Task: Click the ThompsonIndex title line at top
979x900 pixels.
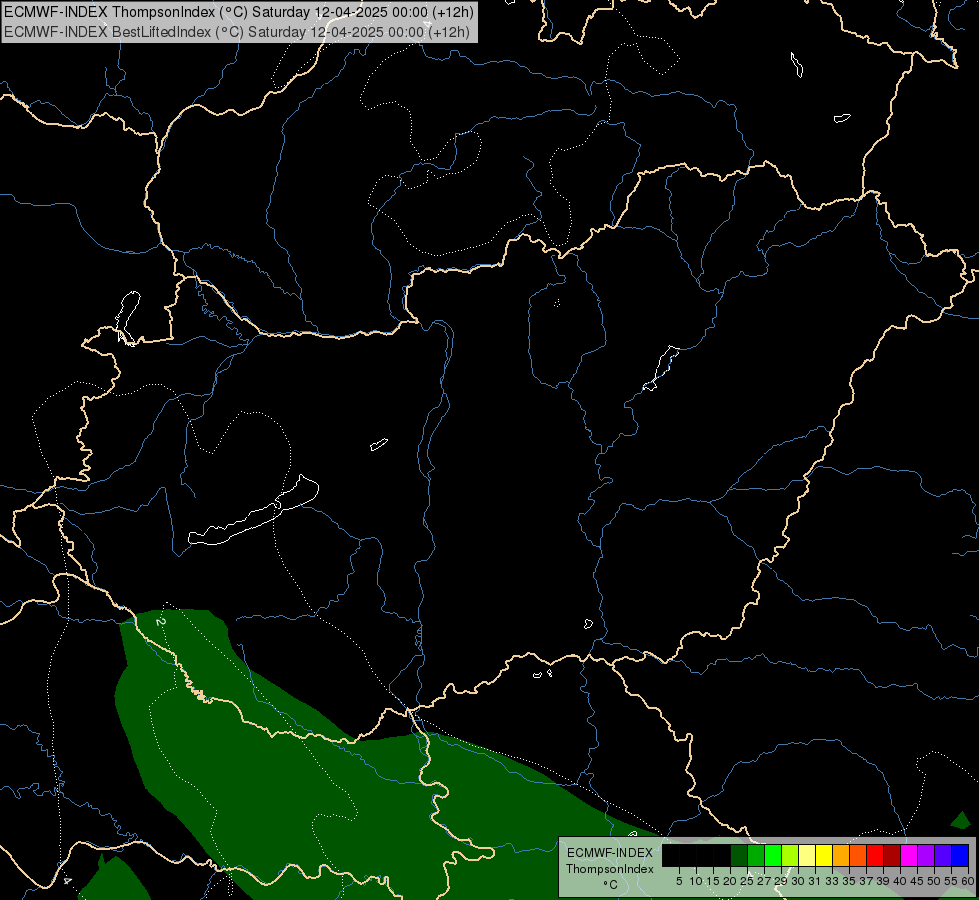Action: (x=239, y=12)
